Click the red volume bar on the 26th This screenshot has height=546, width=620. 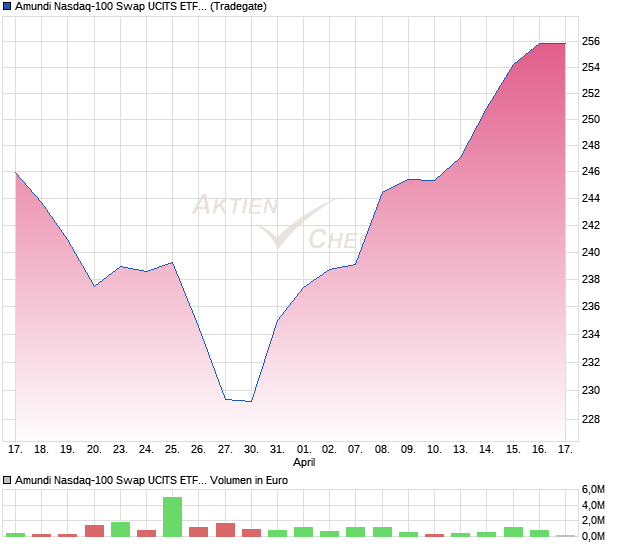click(198, 532)
